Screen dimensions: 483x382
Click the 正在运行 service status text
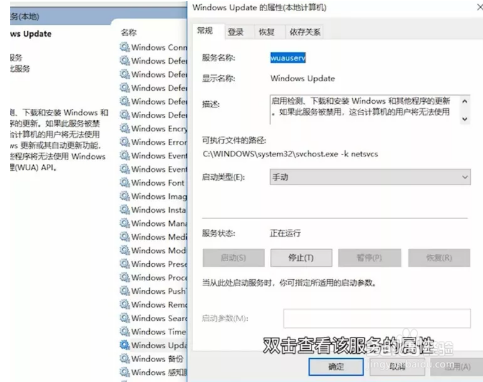[x=285, y=233]
